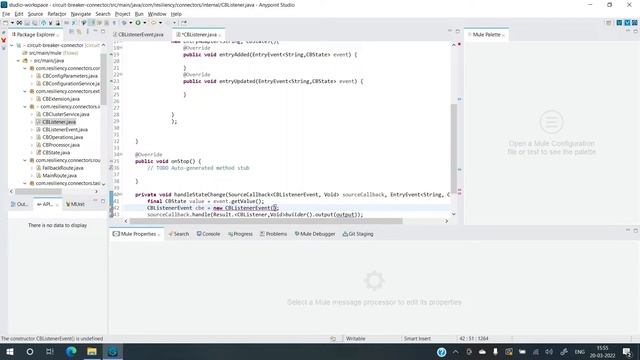Collapse the circuit-breaker-connector project node
640x360 pixels.
12,45
